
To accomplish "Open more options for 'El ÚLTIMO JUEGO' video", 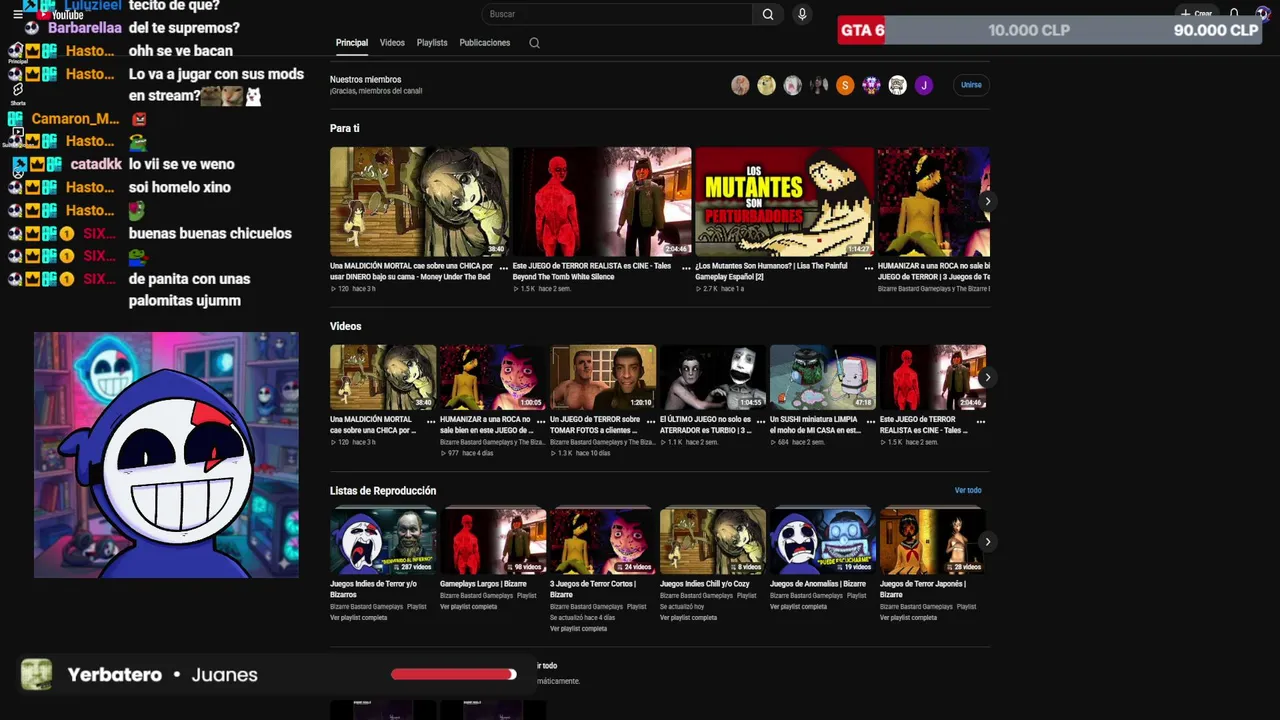I will click(761, 422).
